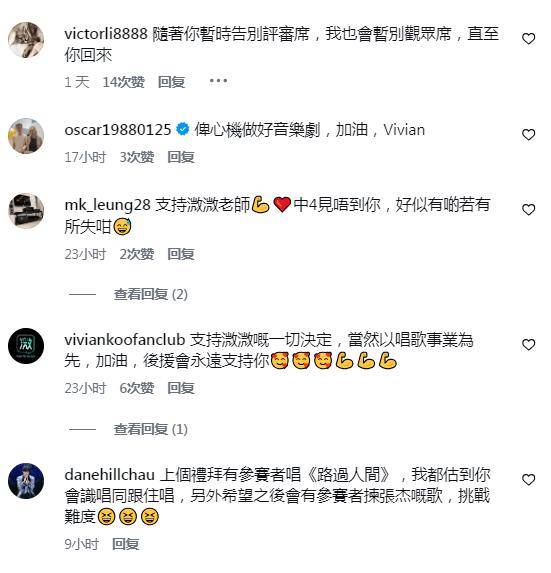Viewport: 551px width, 573px height.
Task: Tap the heart next to danehillchau's comment
Action: point(528,480)
